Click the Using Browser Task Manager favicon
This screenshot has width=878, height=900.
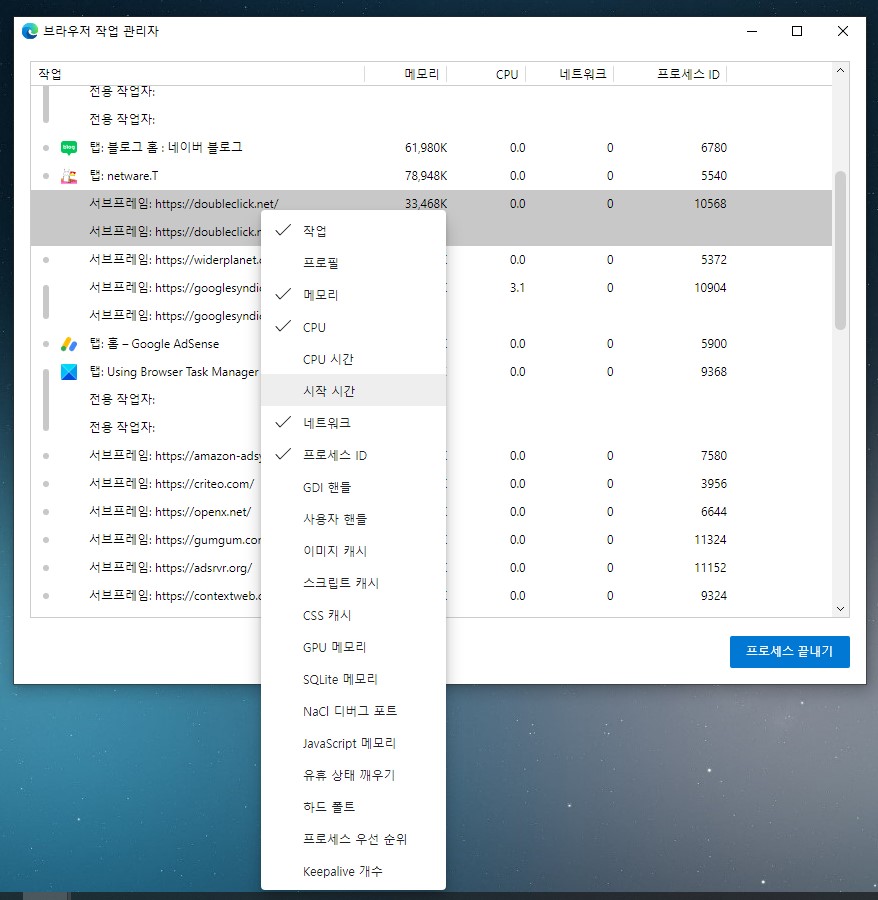click(x=69, y=372)
